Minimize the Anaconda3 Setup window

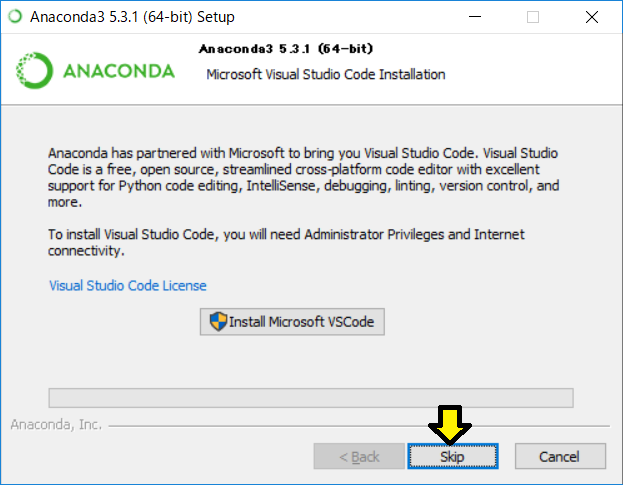[475, 17]
